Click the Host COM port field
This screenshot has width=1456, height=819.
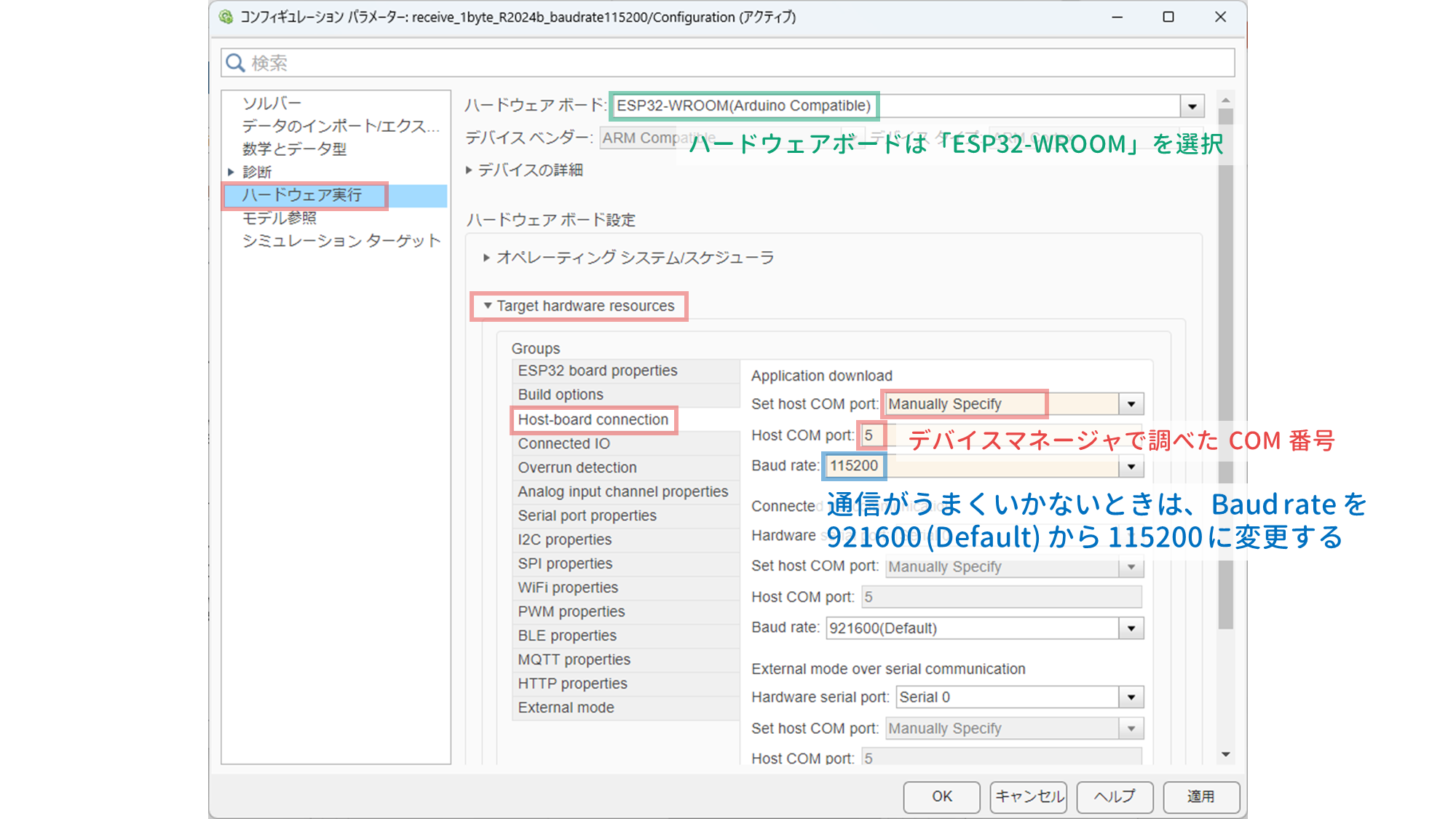(871, 435)
